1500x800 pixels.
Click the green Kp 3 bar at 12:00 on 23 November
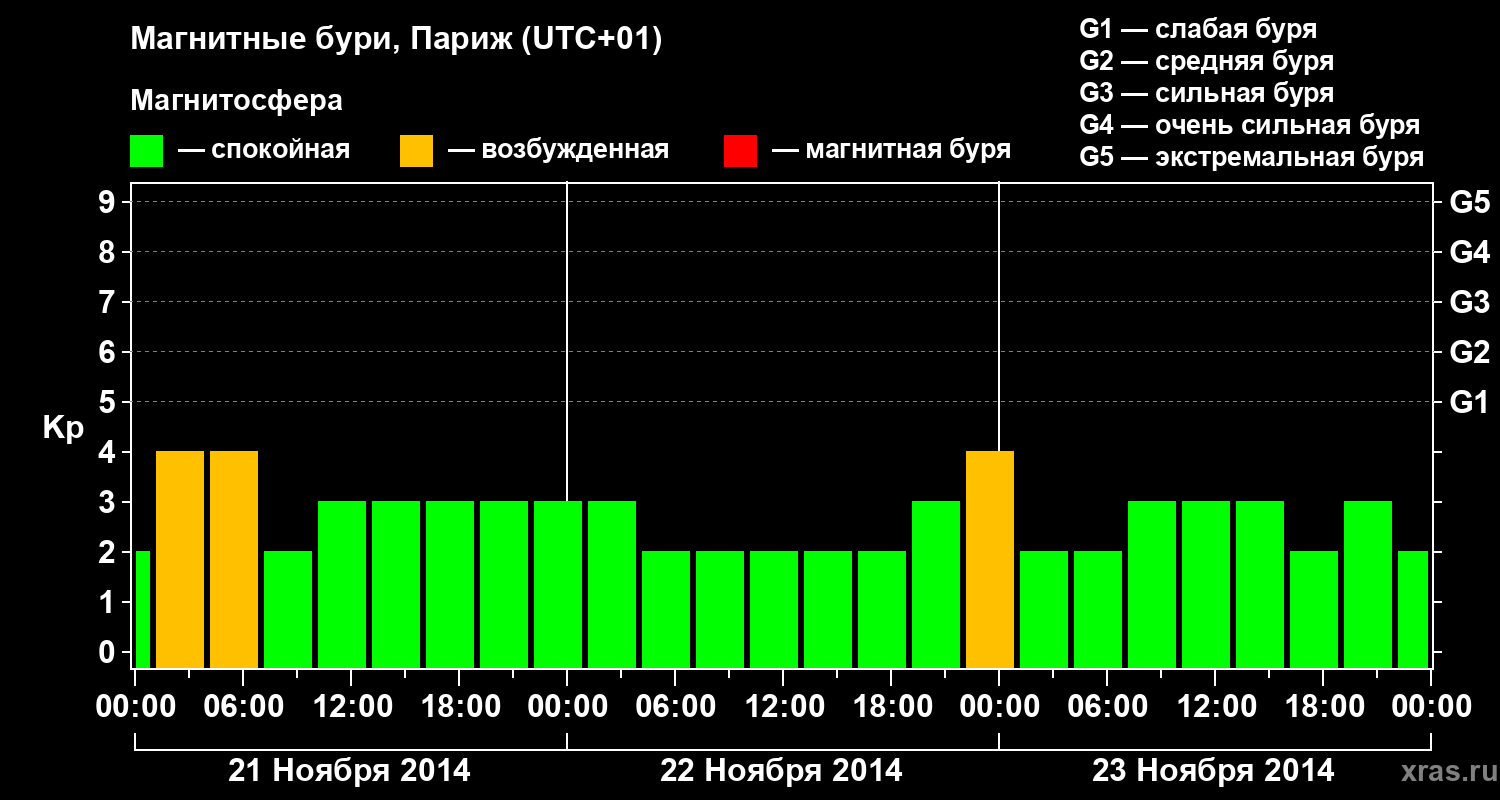pos(1206,584)
